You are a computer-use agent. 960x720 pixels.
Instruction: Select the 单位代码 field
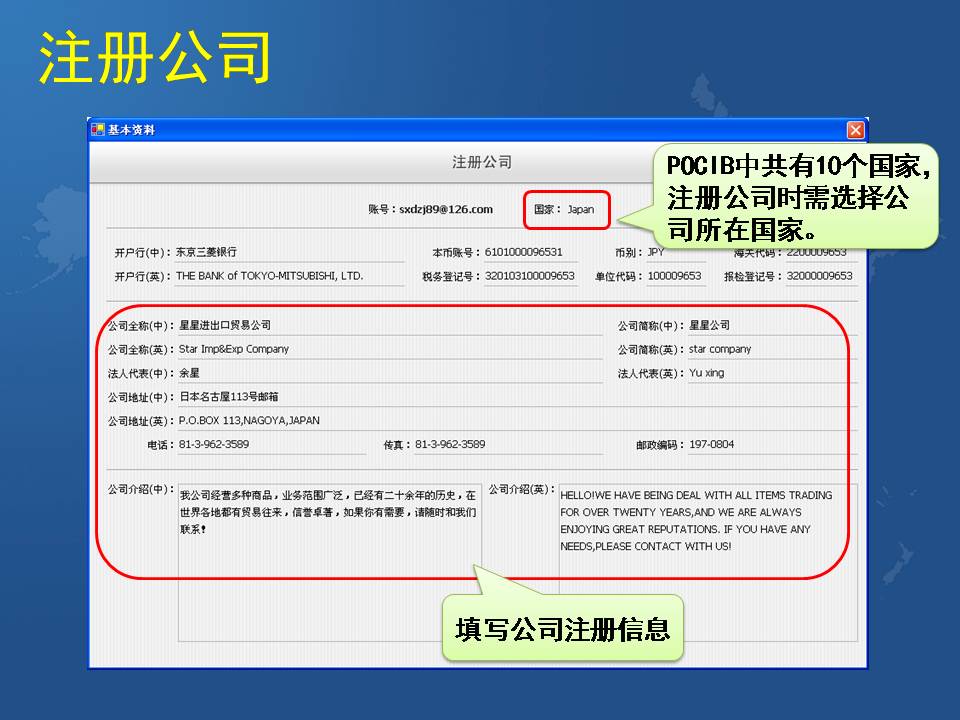point(675,276)
